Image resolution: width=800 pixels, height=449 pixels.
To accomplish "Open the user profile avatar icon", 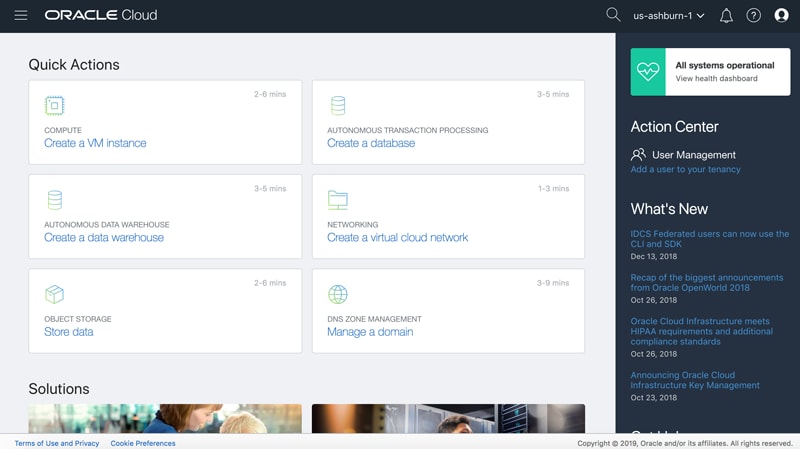I will click(782, 16).
